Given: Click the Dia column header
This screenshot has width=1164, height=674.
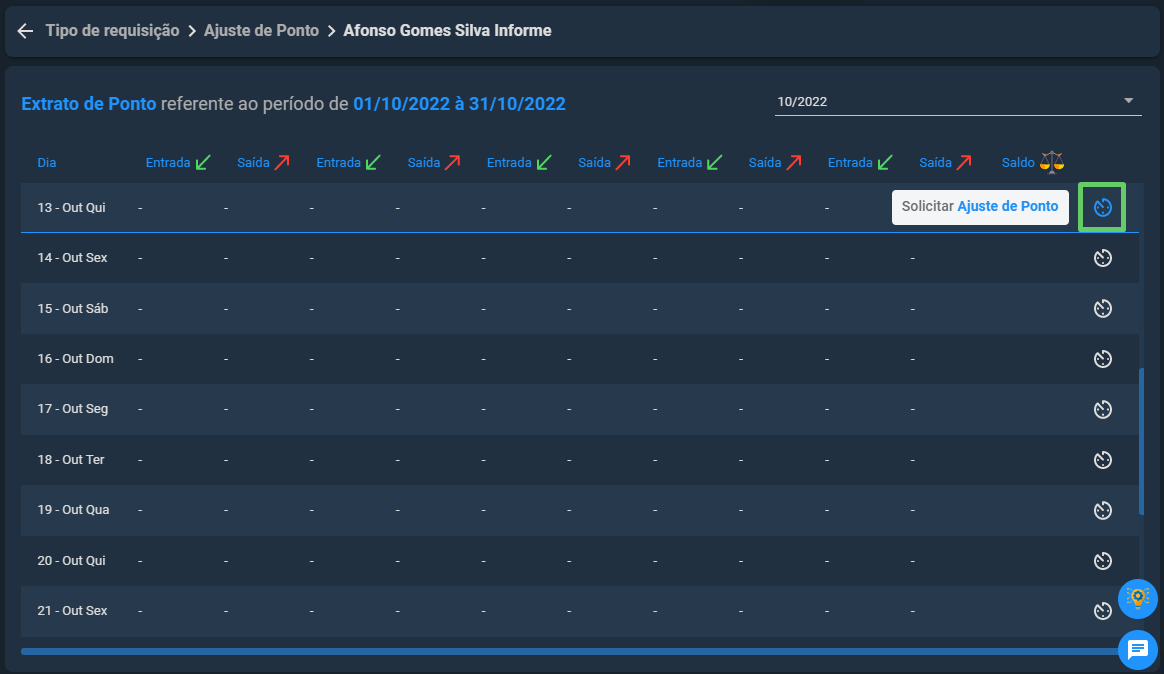Looking at the screenshot, I should [x=47, y=163].
